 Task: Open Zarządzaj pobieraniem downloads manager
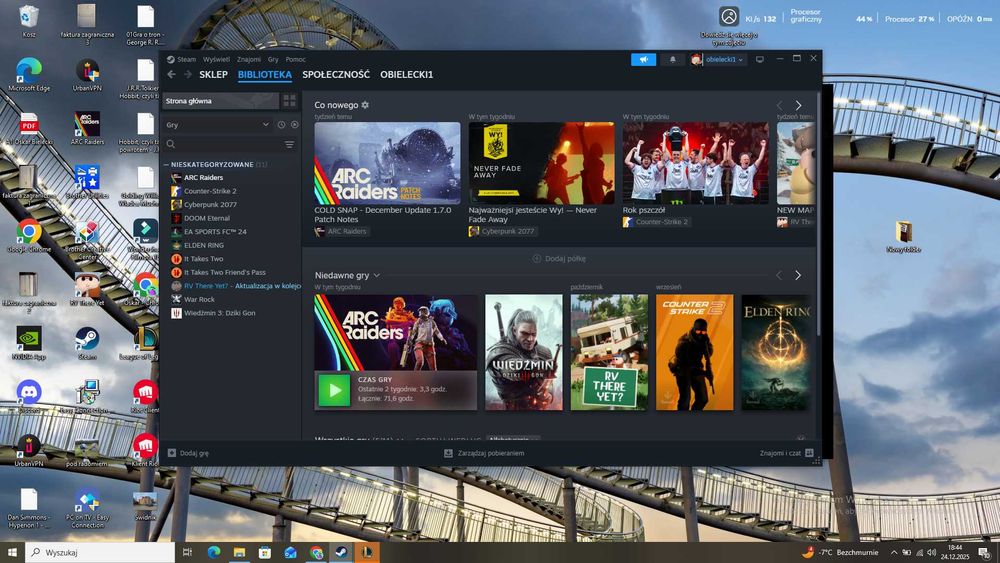tap(484, 453)
